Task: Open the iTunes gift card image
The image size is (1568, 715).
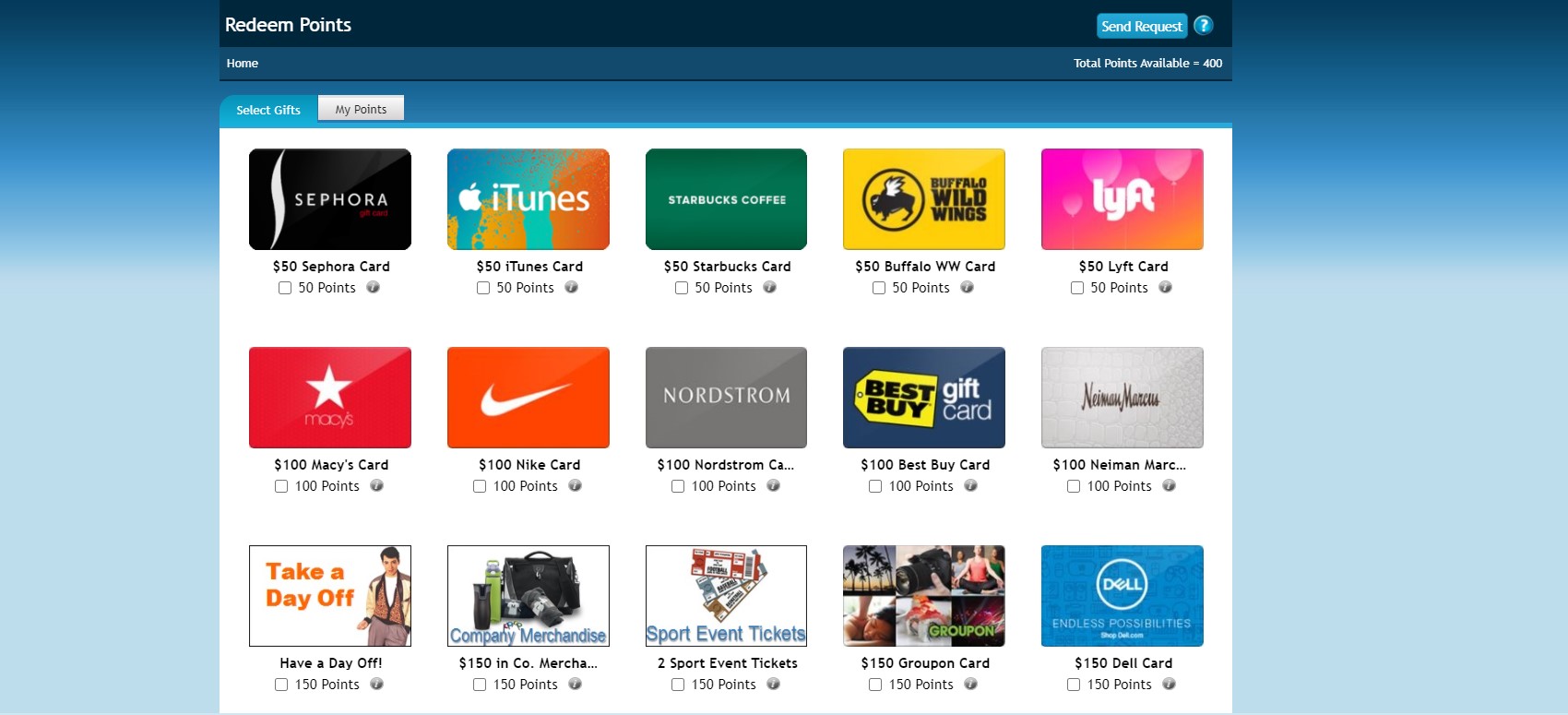Action: (x=529, y=199)
